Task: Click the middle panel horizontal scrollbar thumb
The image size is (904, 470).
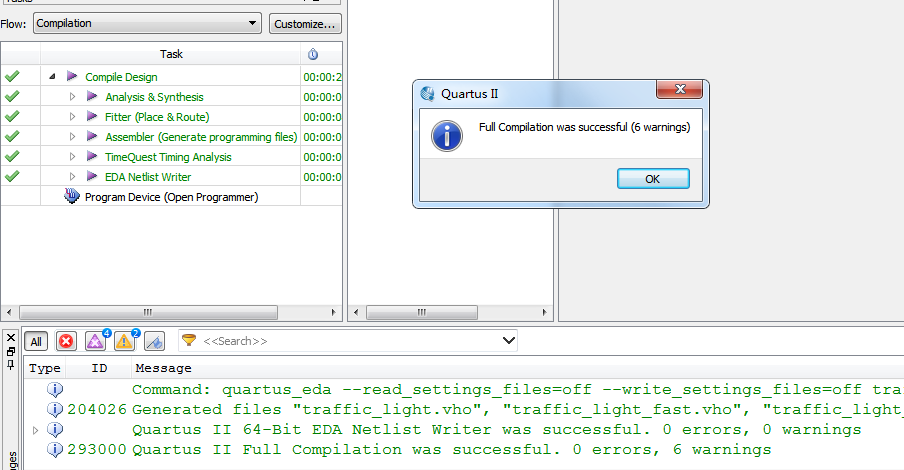Action: [x=421, y=312]
